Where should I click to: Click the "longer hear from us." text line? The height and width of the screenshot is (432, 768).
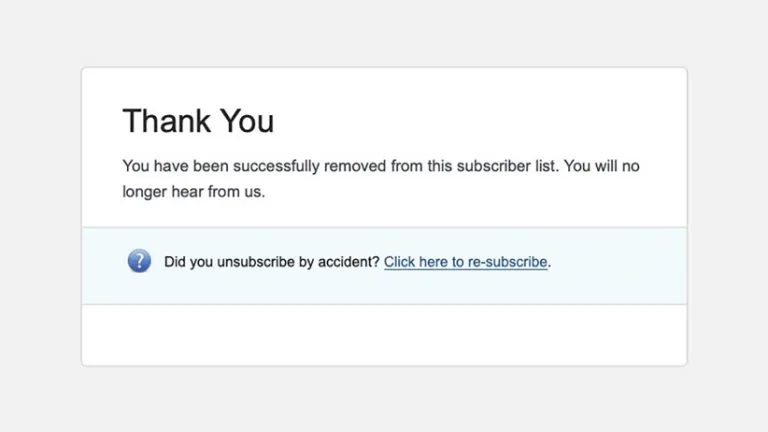pyautogui.click(x=194, y=192)
